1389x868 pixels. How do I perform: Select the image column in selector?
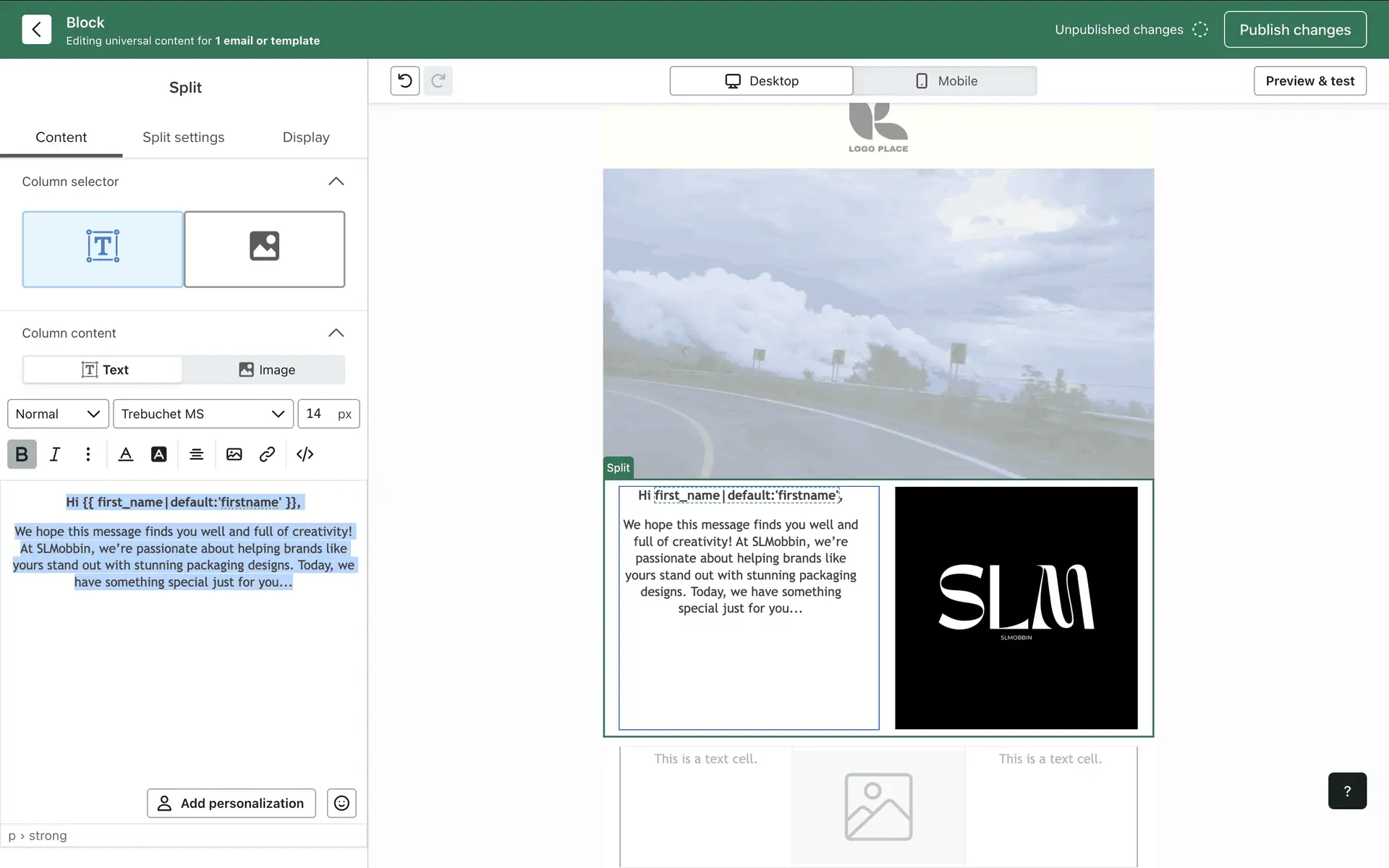(264, 249)
